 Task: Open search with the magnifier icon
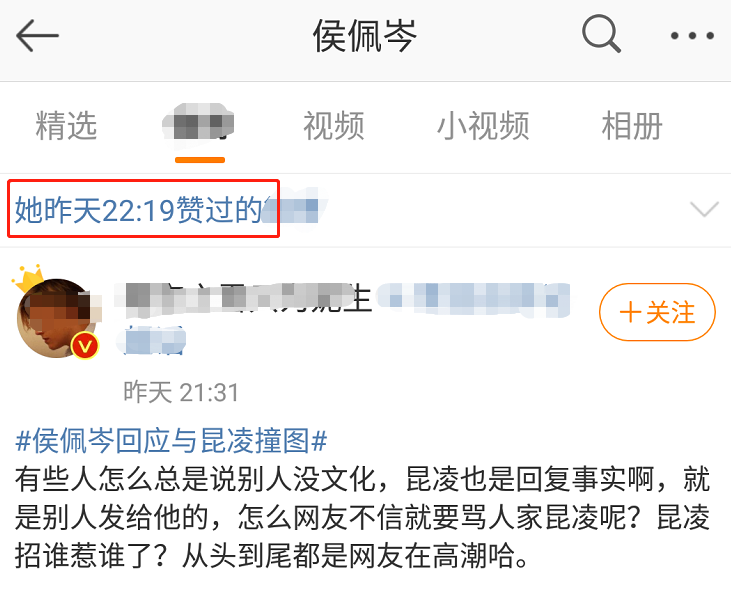(x=601, y=34)
